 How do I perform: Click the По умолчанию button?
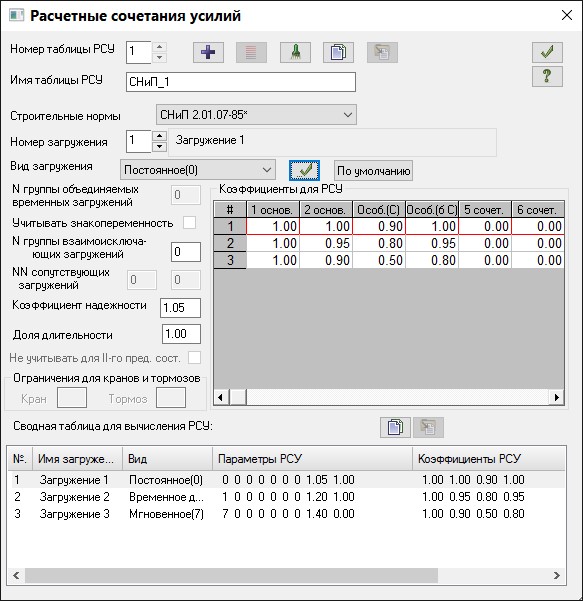(373, 171)
